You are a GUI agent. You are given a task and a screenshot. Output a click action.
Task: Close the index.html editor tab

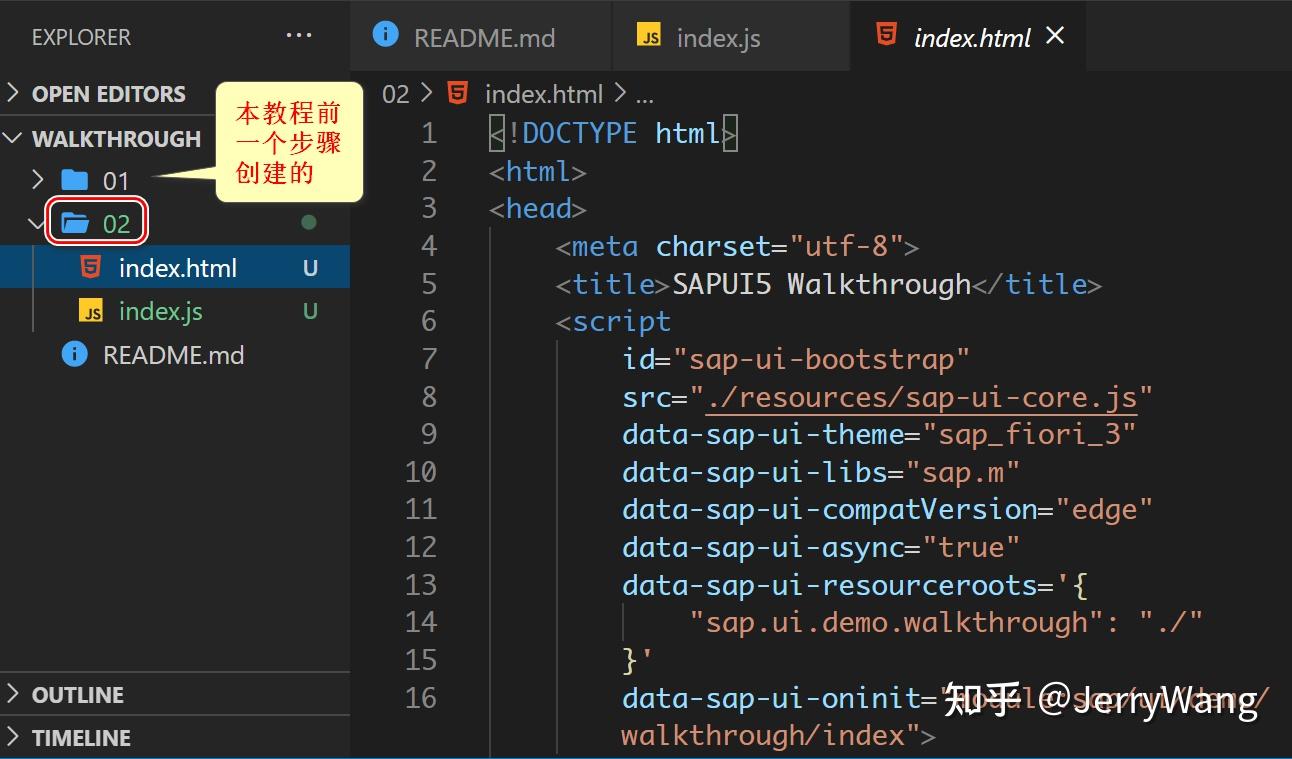click(x=1055, y=35)
